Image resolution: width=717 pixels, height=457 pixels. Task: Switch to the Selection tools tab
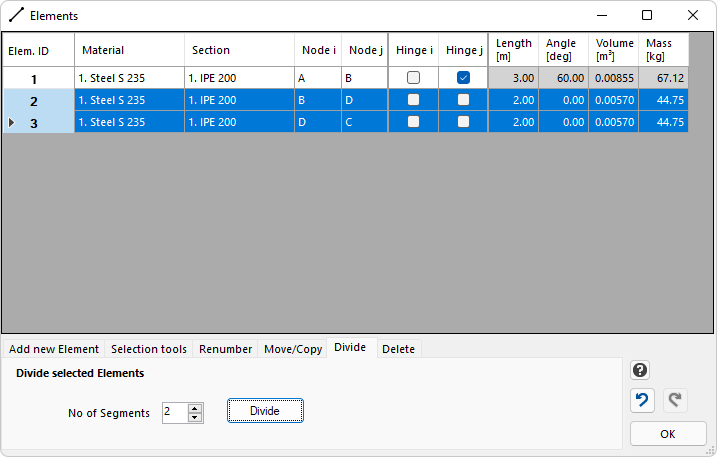point(149,349)
